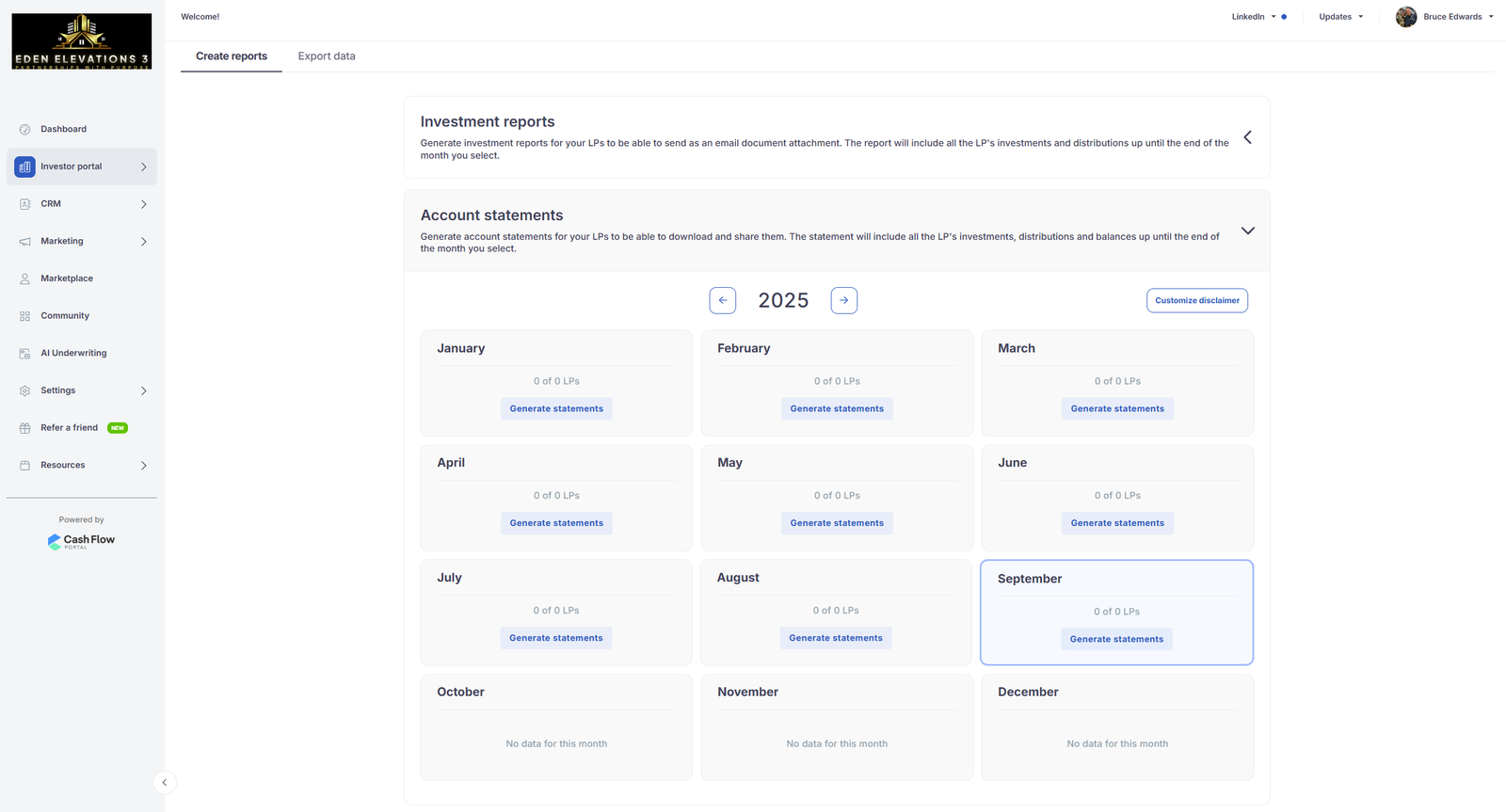Click the October month heading

[460, 692]
